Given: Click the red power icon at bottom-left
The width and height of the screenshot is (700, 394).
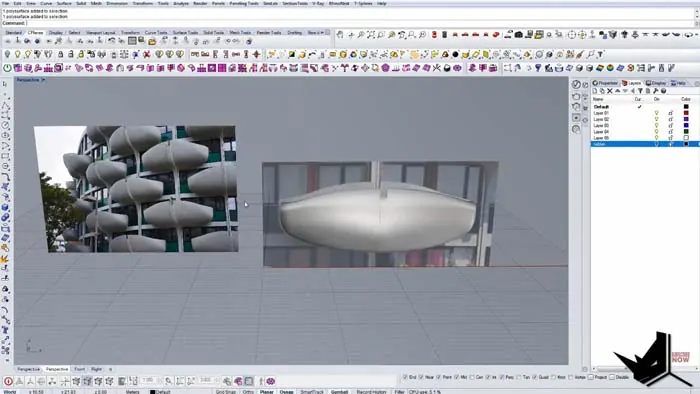Looking at the screenshot, I should click(8, 381).
